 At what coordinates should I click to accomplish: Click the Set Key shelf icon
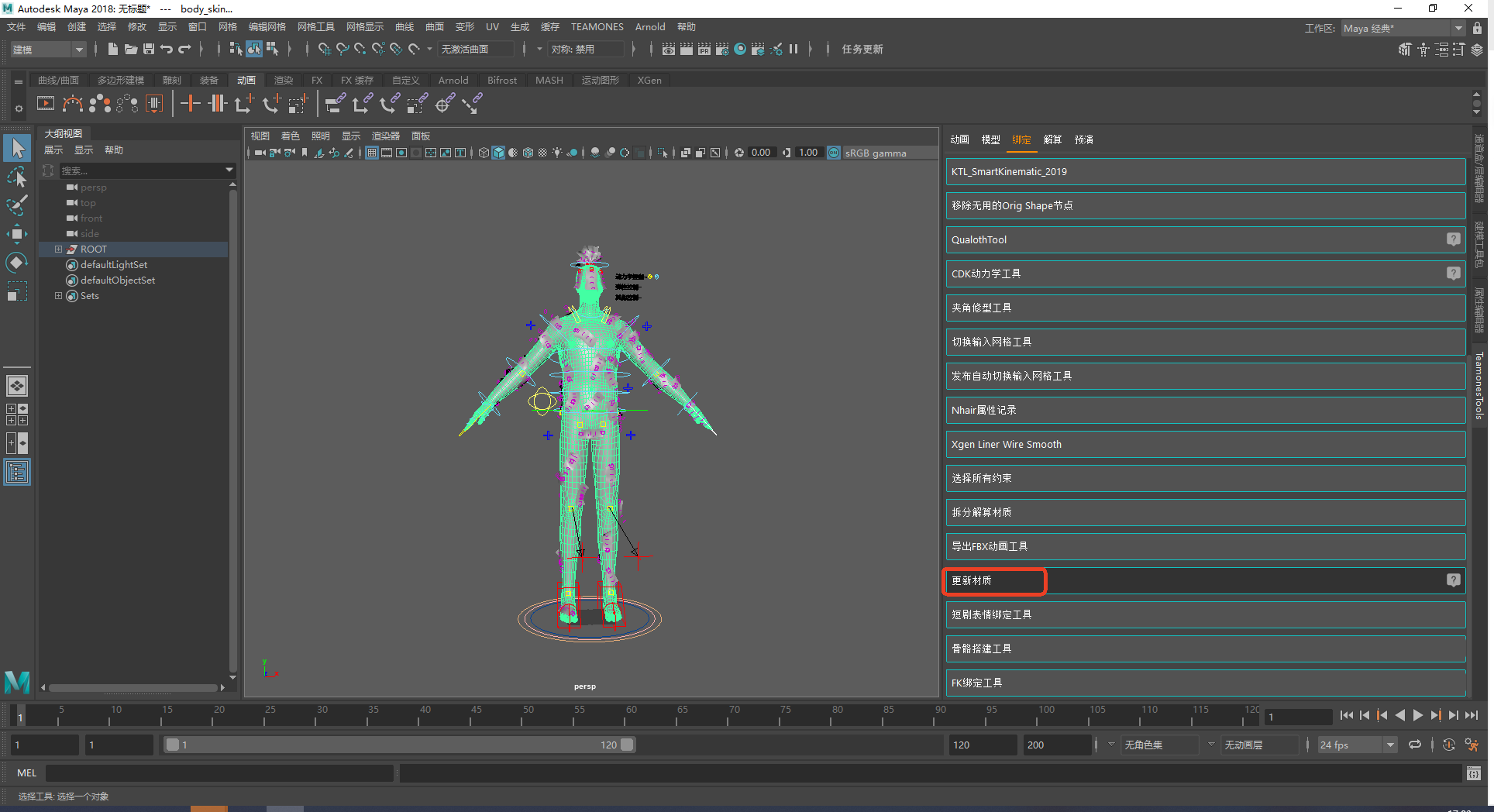[x=190, y=104]
